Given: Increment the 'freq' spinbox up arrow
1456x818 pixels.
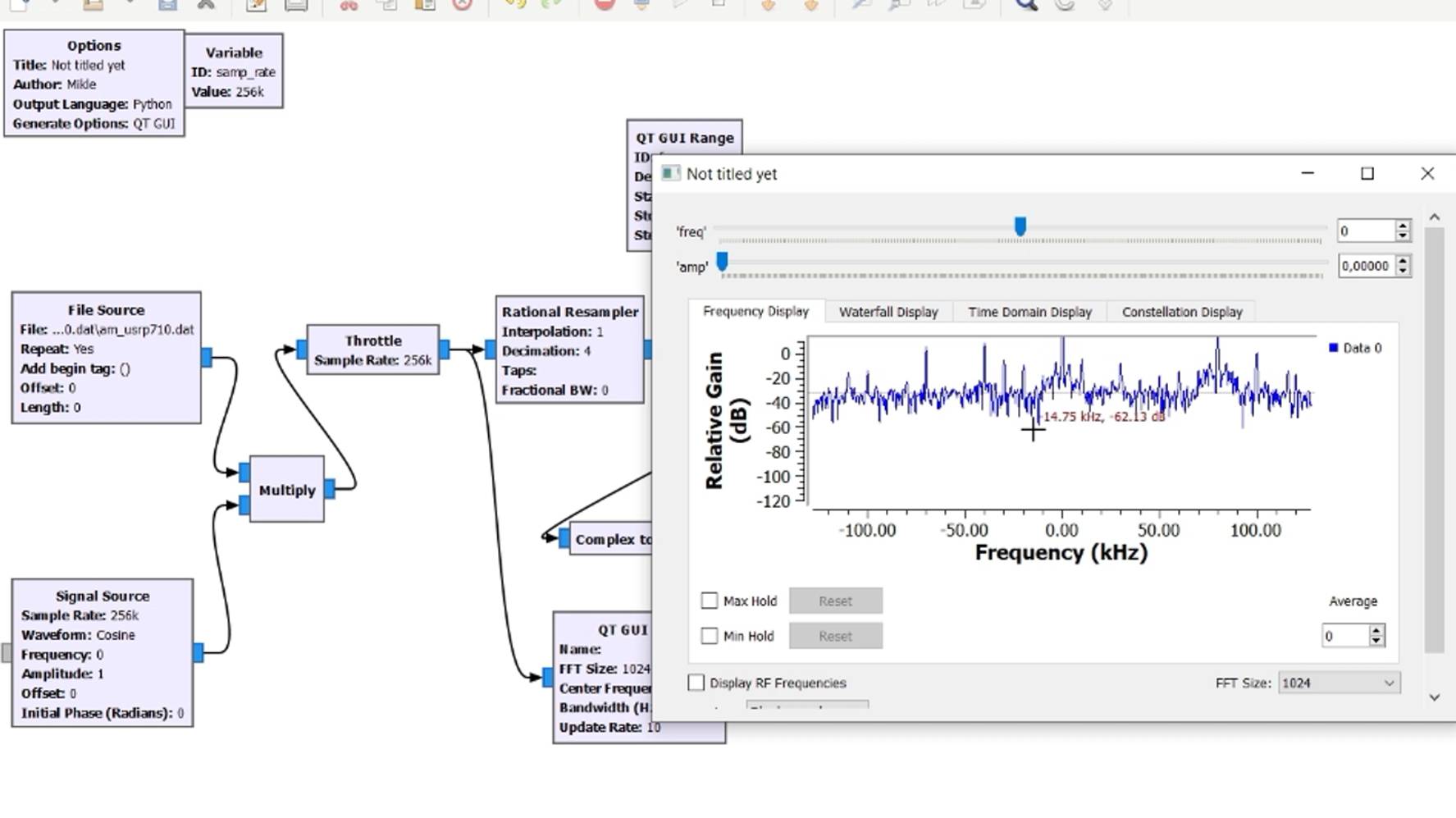Looking at the screenshot, I should 1403,226.
